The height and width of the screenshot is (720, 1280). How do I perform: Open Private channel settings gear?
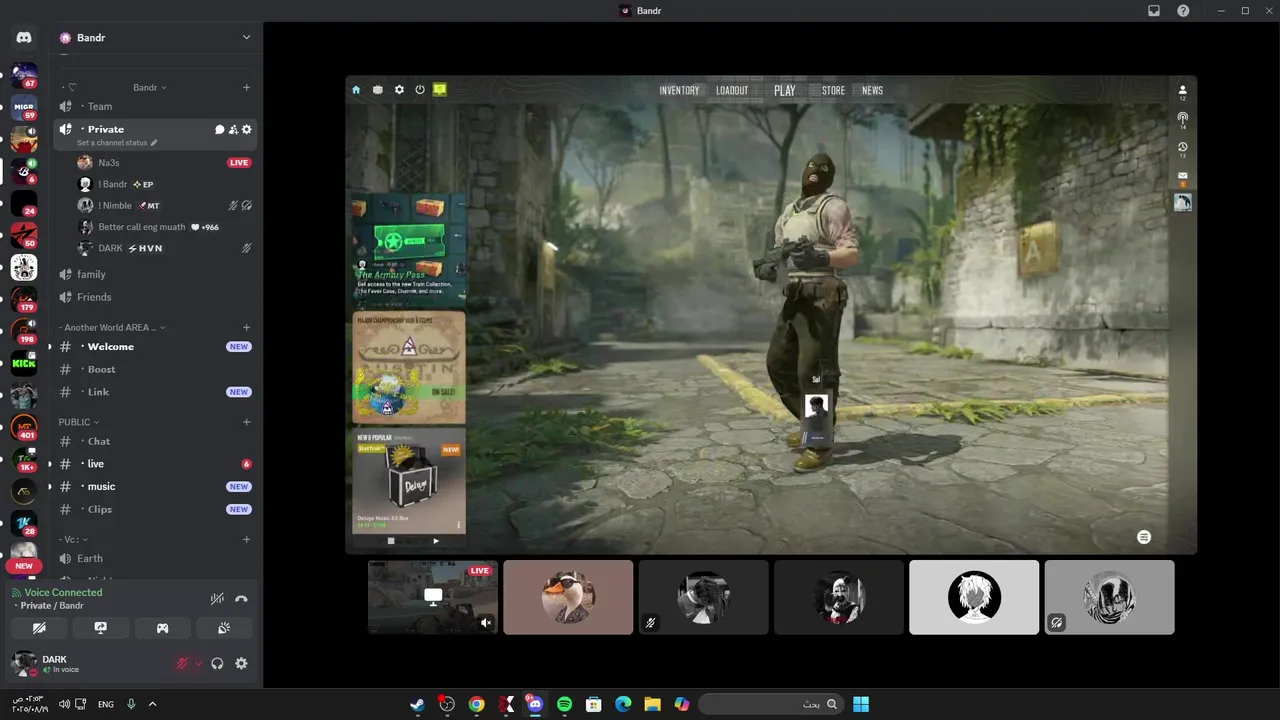click(x=247, y=129)
